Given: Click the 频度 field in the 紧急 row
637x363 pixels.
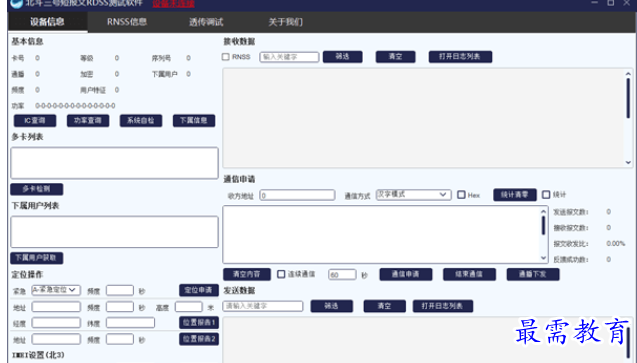Looking at the screenshot, I should (120, 290).
